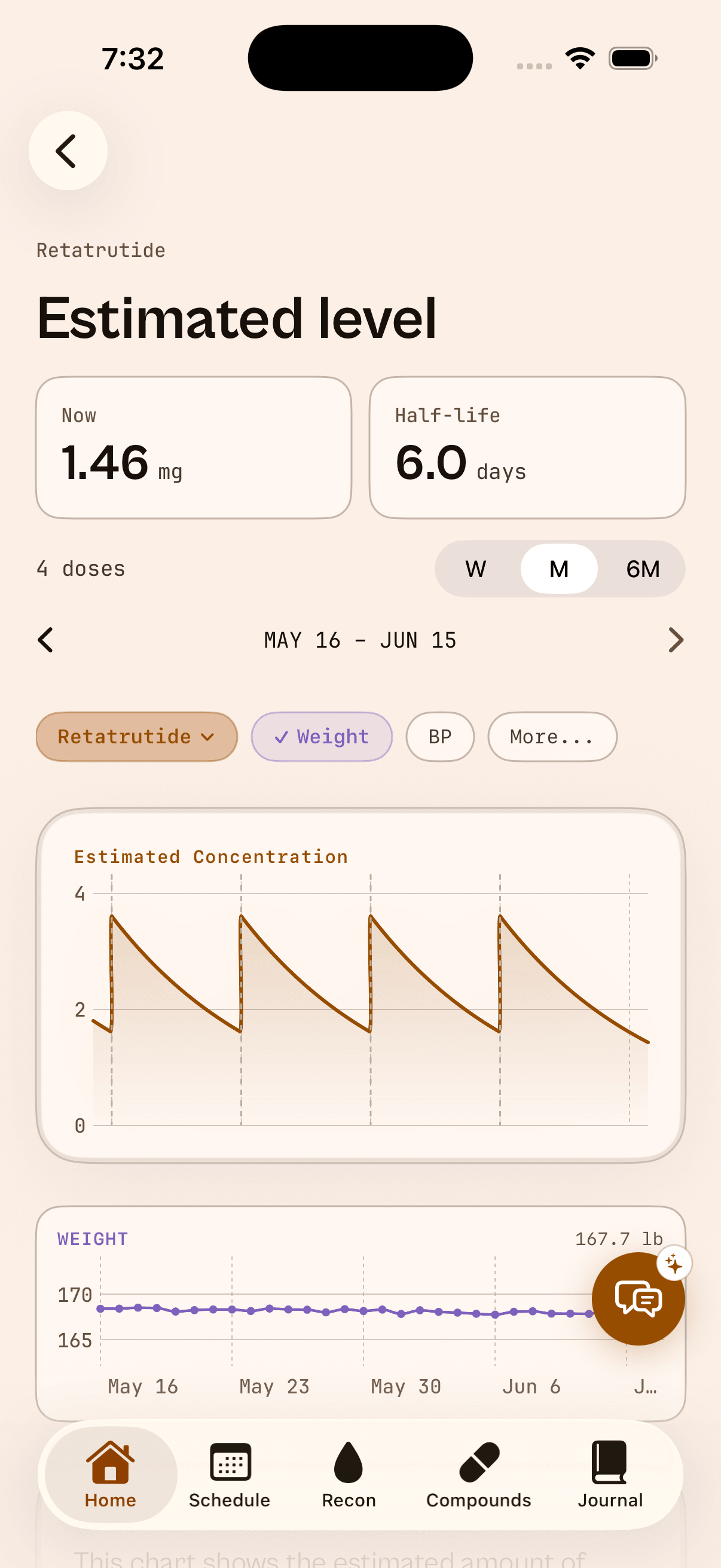Toggle the BP overlay chip
The height and width of the screenshot is (1568, 721).
440,737
